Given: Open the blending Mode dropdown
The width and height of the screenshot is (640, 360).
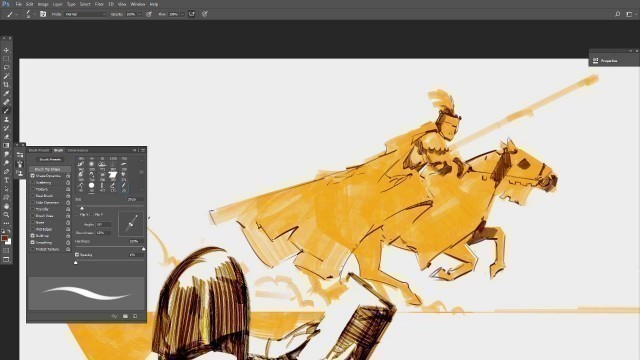Looking at the screenshot, I should 85,14.
